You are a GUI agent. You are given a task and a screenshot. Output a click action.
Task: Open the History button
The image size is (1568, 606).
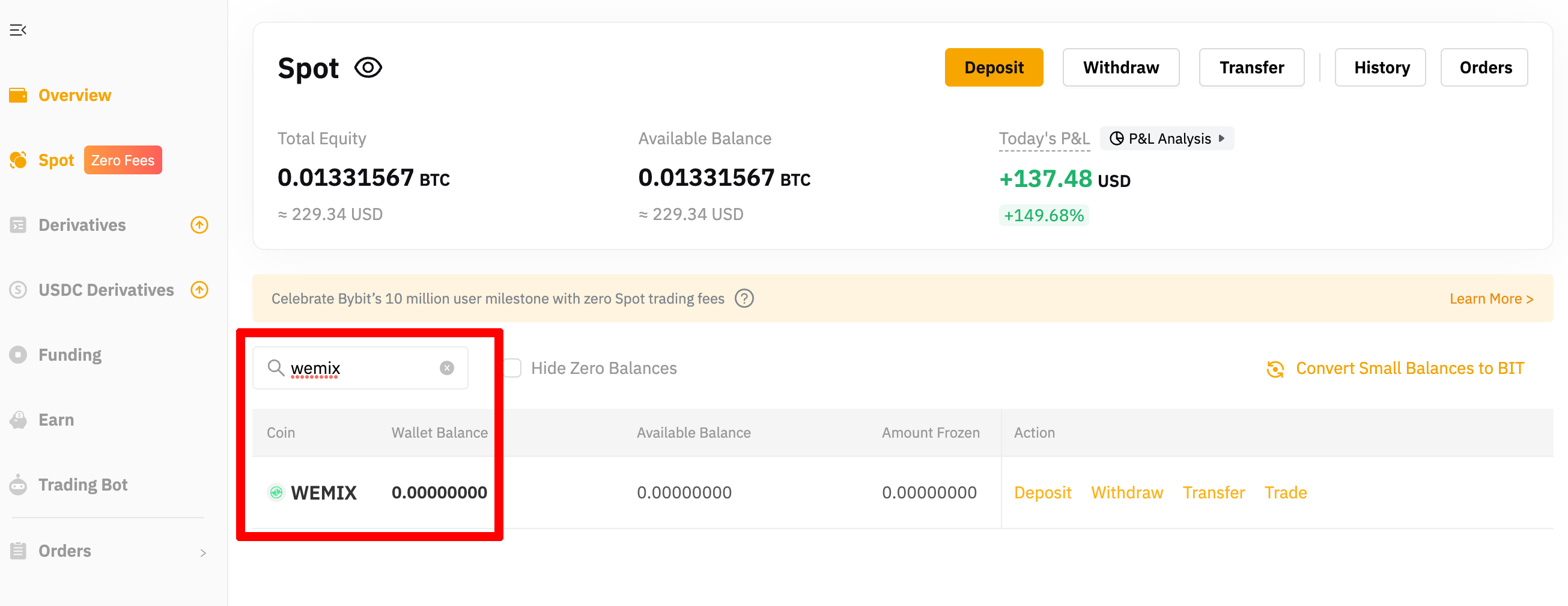(1380, 67)
